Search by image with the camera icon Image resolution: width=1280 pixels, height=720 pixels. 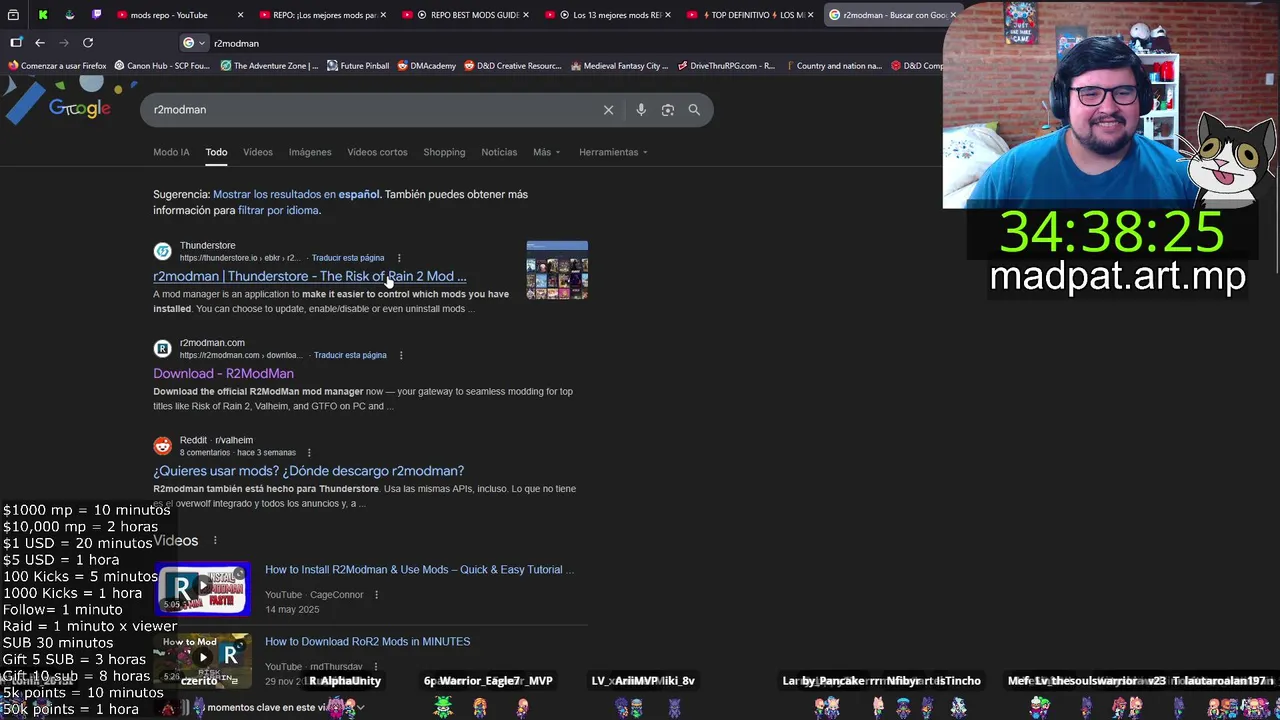click(x=668, y=110)
